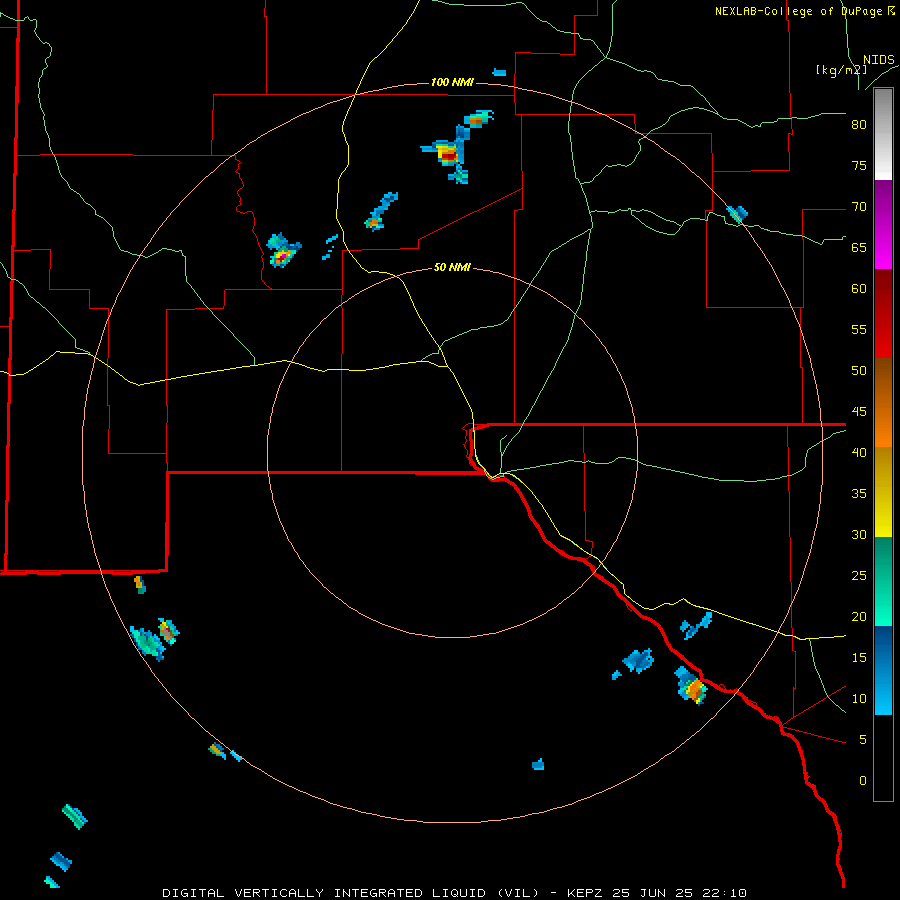The height and width of the screenshot is (900, 900).
Task: Select the yellow segment of the color bar
Action: tap(883, 492)
